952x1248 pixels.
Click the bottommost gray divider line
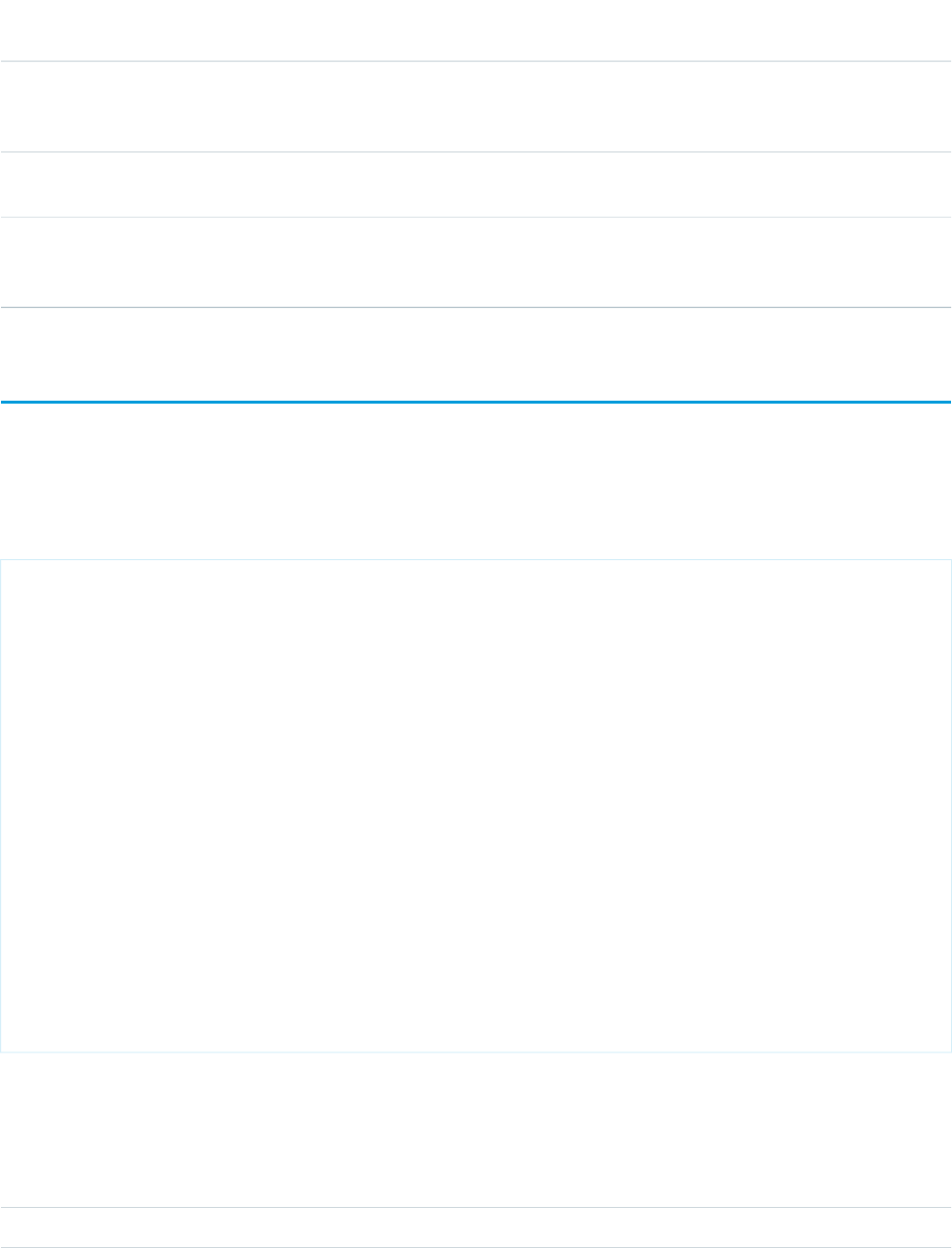click(476, 1247)
